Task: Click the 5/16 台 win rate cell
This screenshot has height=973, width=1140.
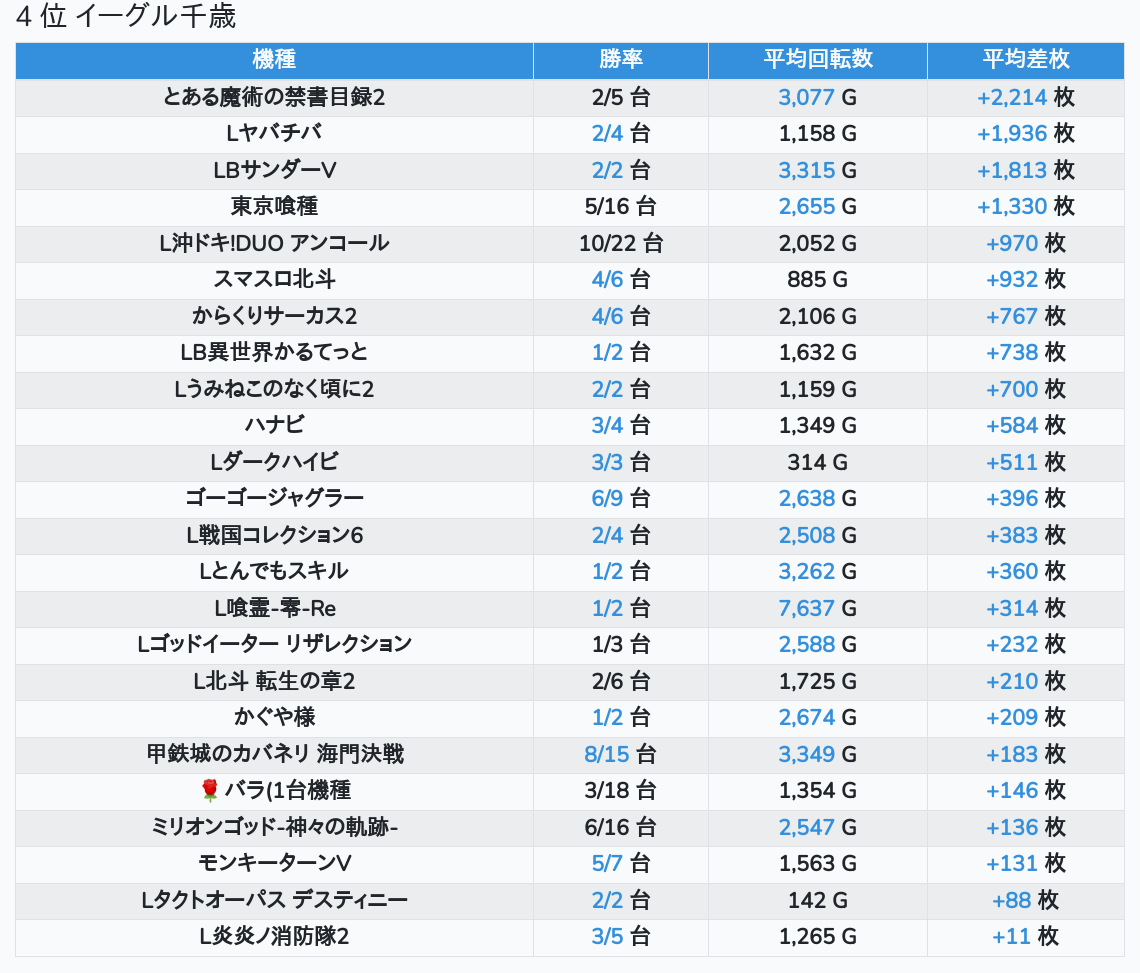Action: [x=620, y=207]
